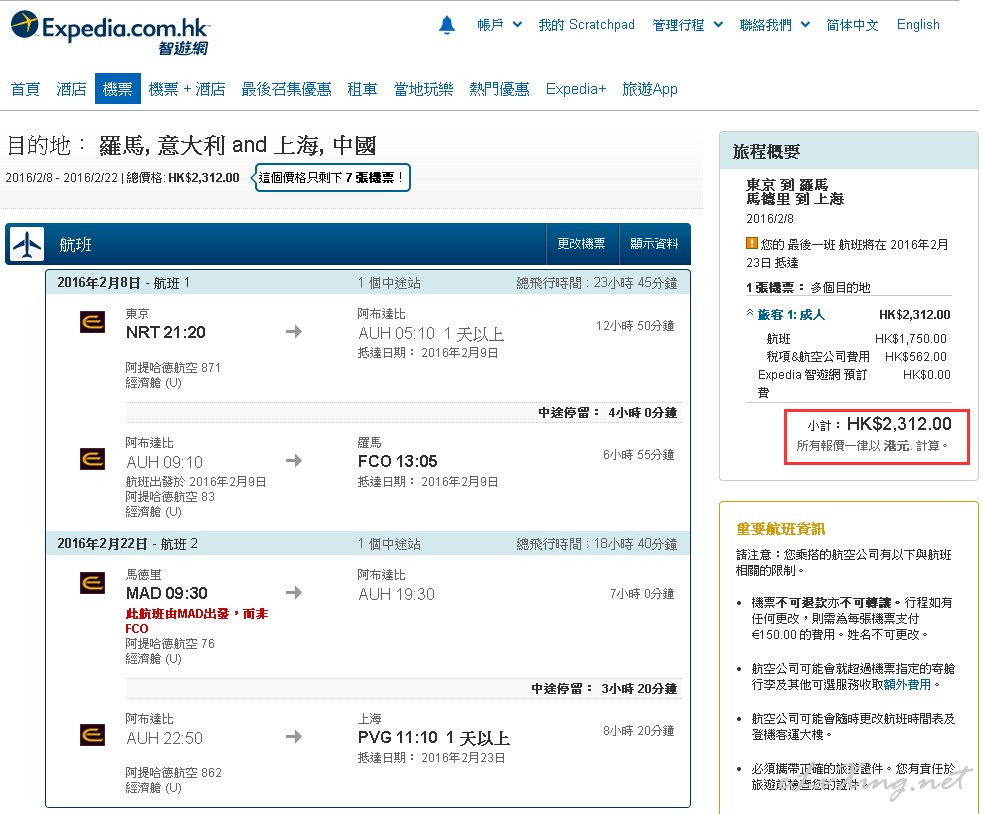Open the 當地玩樂 activities tab
Screen dimensions: 983x814
tap(423, 89)
